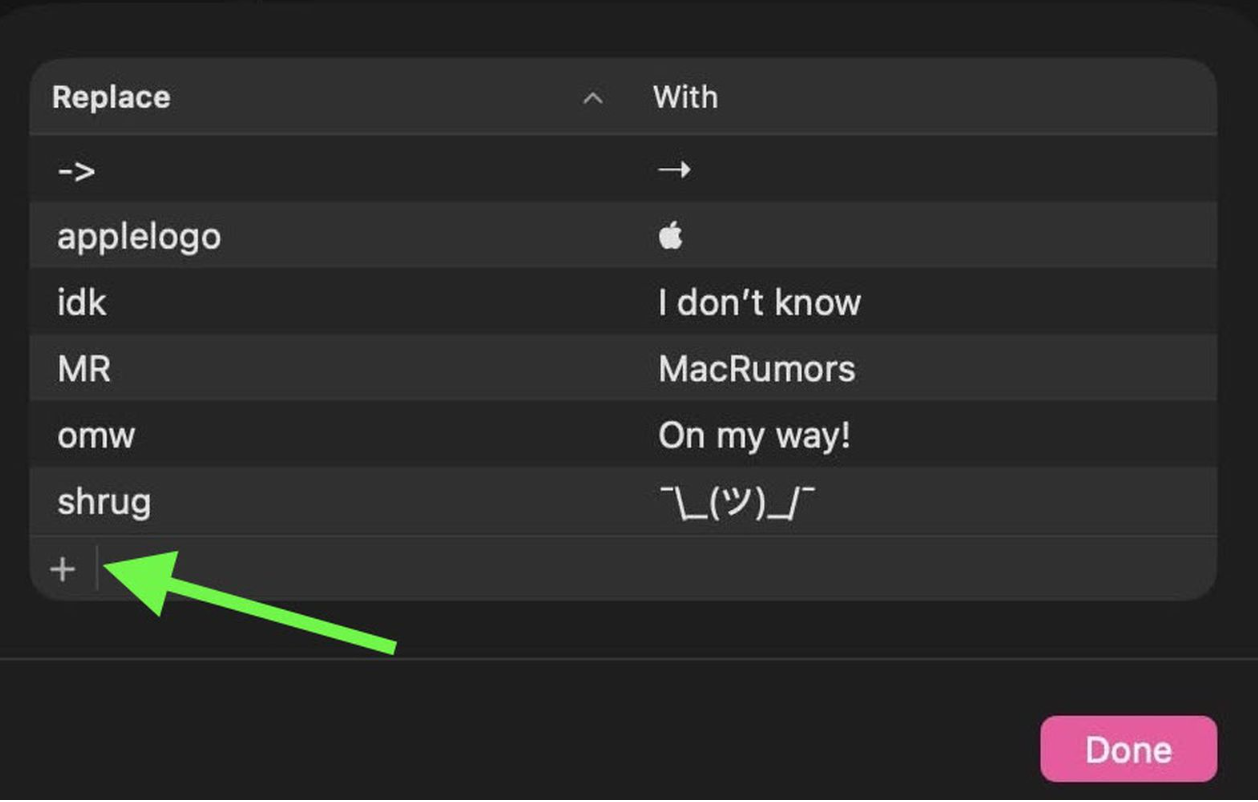1258x802 pixels.
Task: Toggle sort order chevron in Replace header
Action: click(x=593, y=98)
